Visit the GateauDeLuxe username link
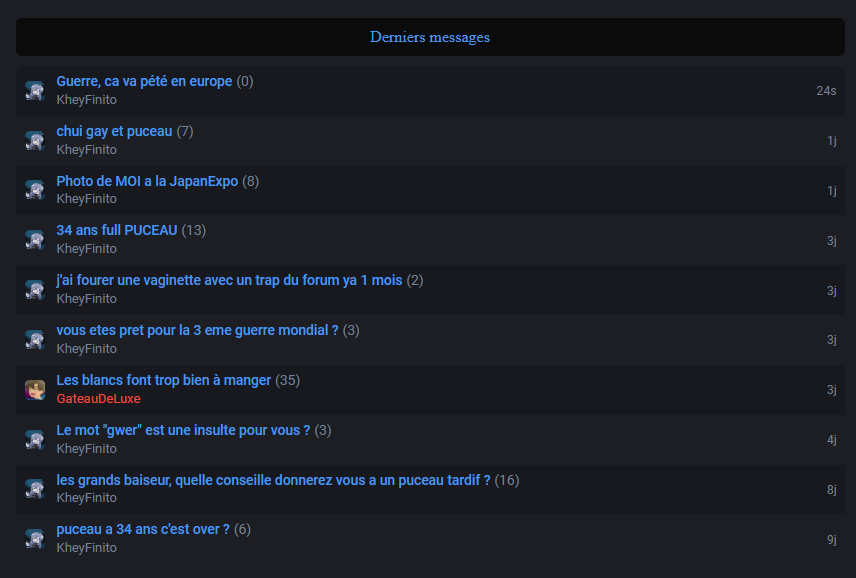The width and height of the screenshot is (856, 578). (x=98, y=399)
